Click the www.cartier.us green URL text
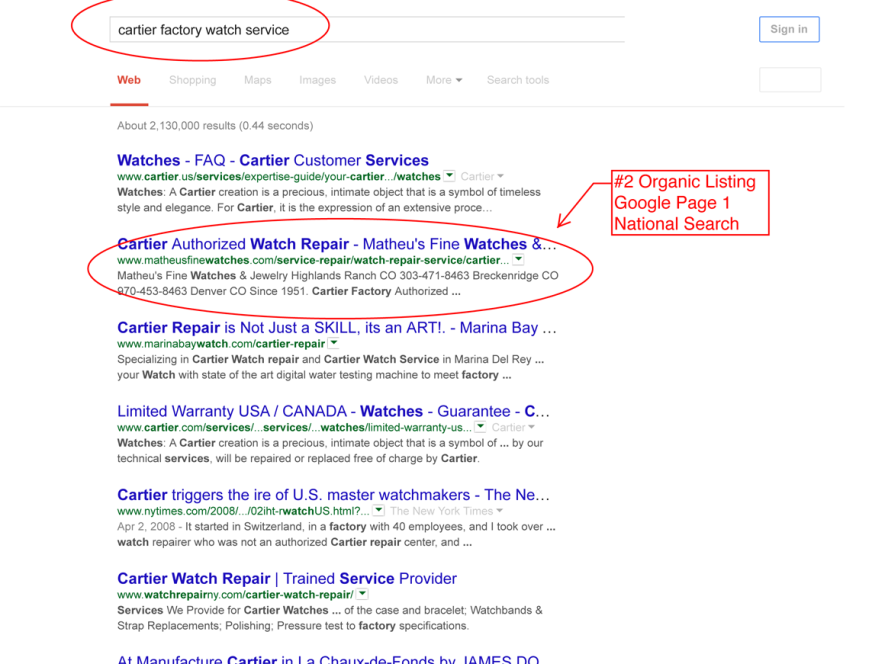This screenshot has height=664, width=872. 279,176
